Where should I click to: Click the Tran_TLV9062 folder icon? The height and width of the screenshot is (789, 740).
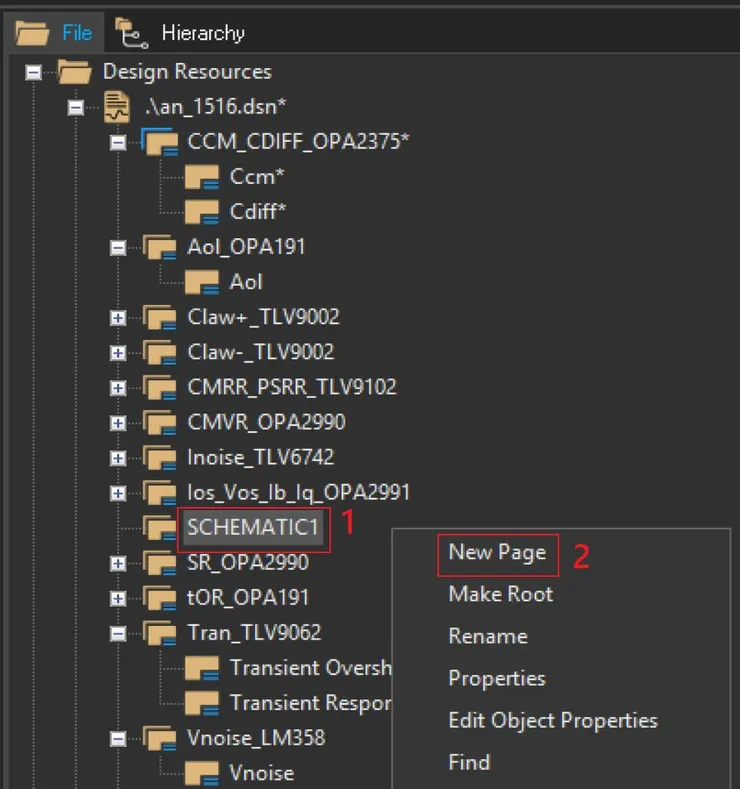tap(160, 633)
